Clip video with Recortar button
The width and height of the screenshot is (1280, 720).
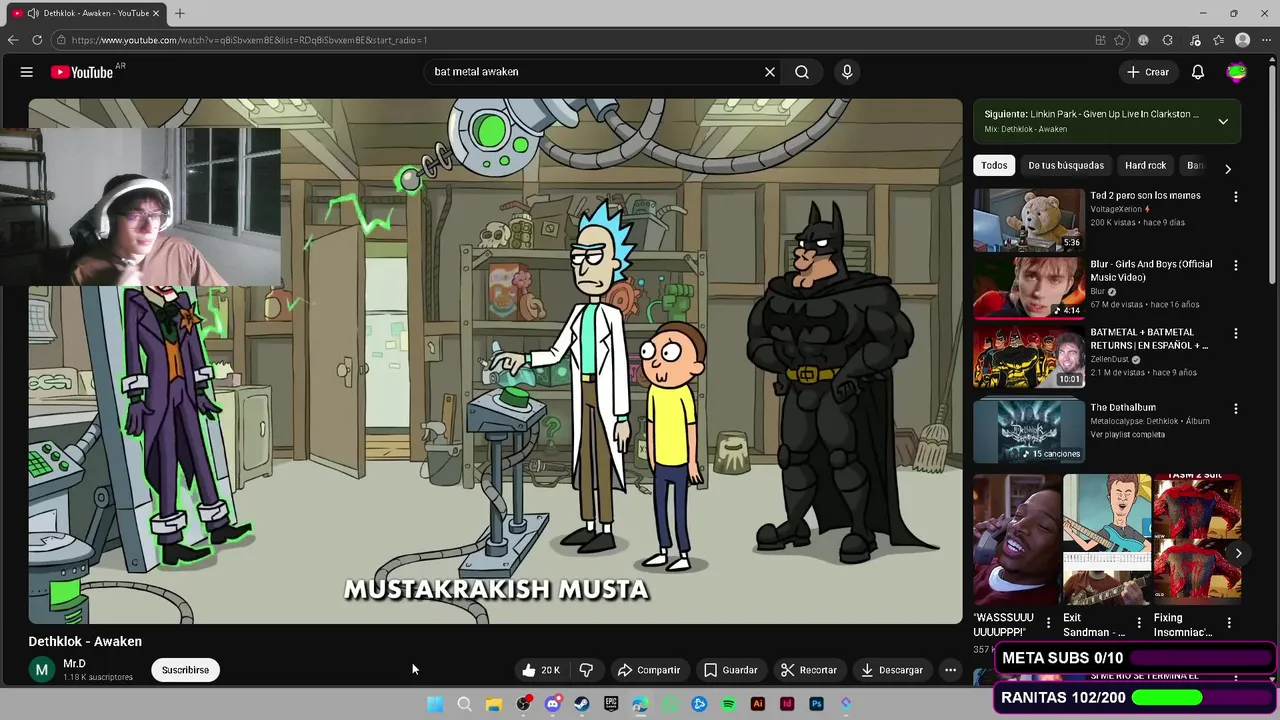coord(809,670)
